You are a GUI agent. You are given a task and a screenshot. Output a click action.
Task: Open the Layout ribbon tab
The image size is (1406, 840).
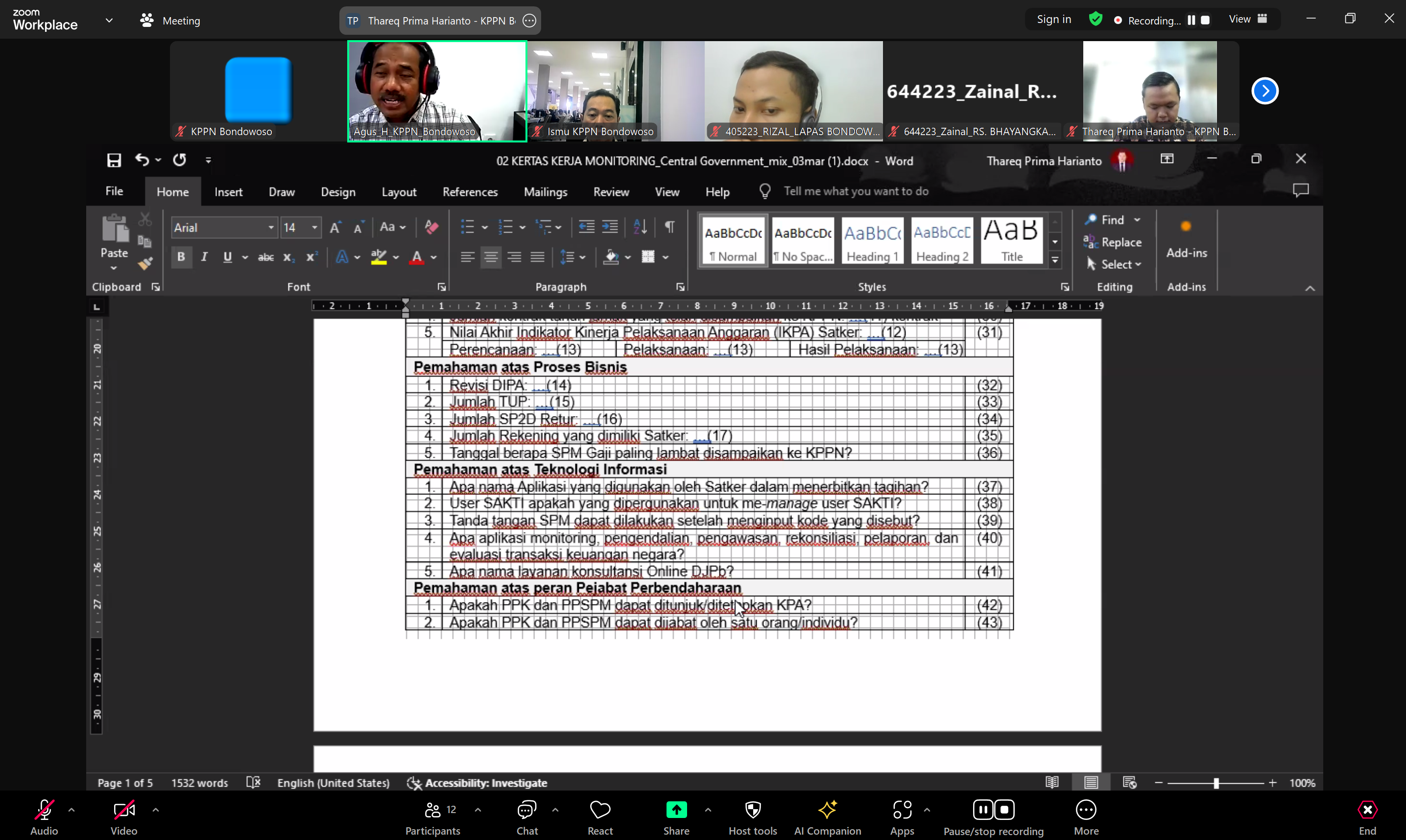(399, 192)
